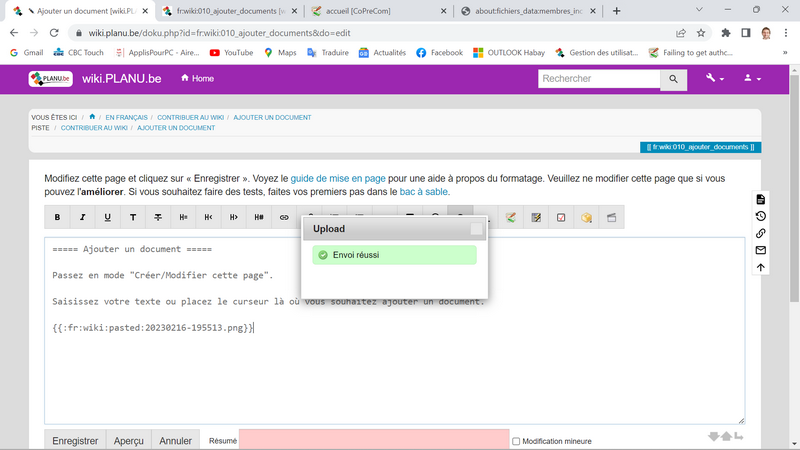Screen dimensions: 800x450
Task: Open old revisions via history icon
Action: click(x=760, y=216)
